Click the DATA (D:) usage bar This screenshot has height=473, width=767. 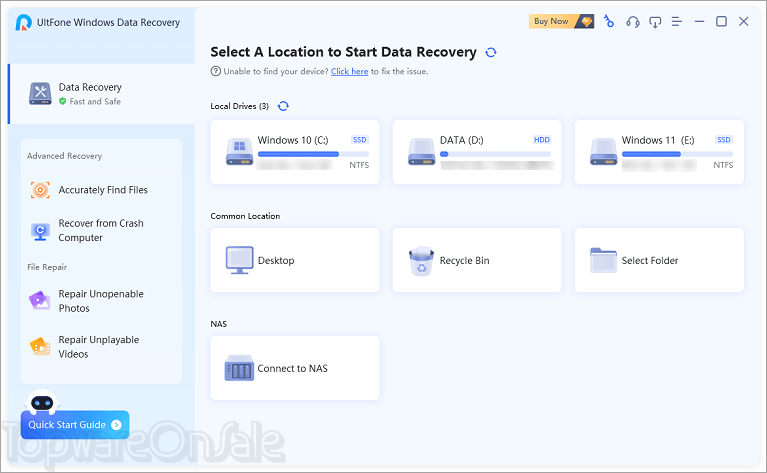pyautogui.click(x=495, y=154)
